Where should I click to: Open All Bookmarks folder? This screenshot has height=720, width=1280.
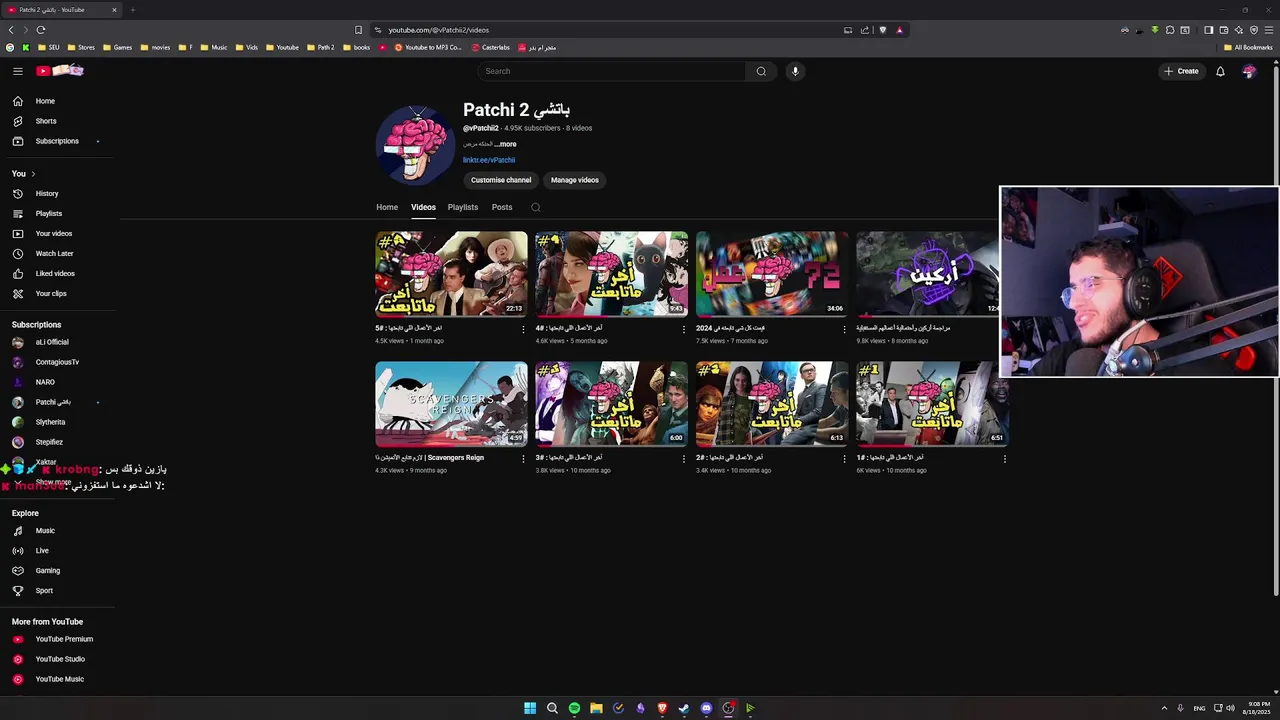tap(1248, 47)
